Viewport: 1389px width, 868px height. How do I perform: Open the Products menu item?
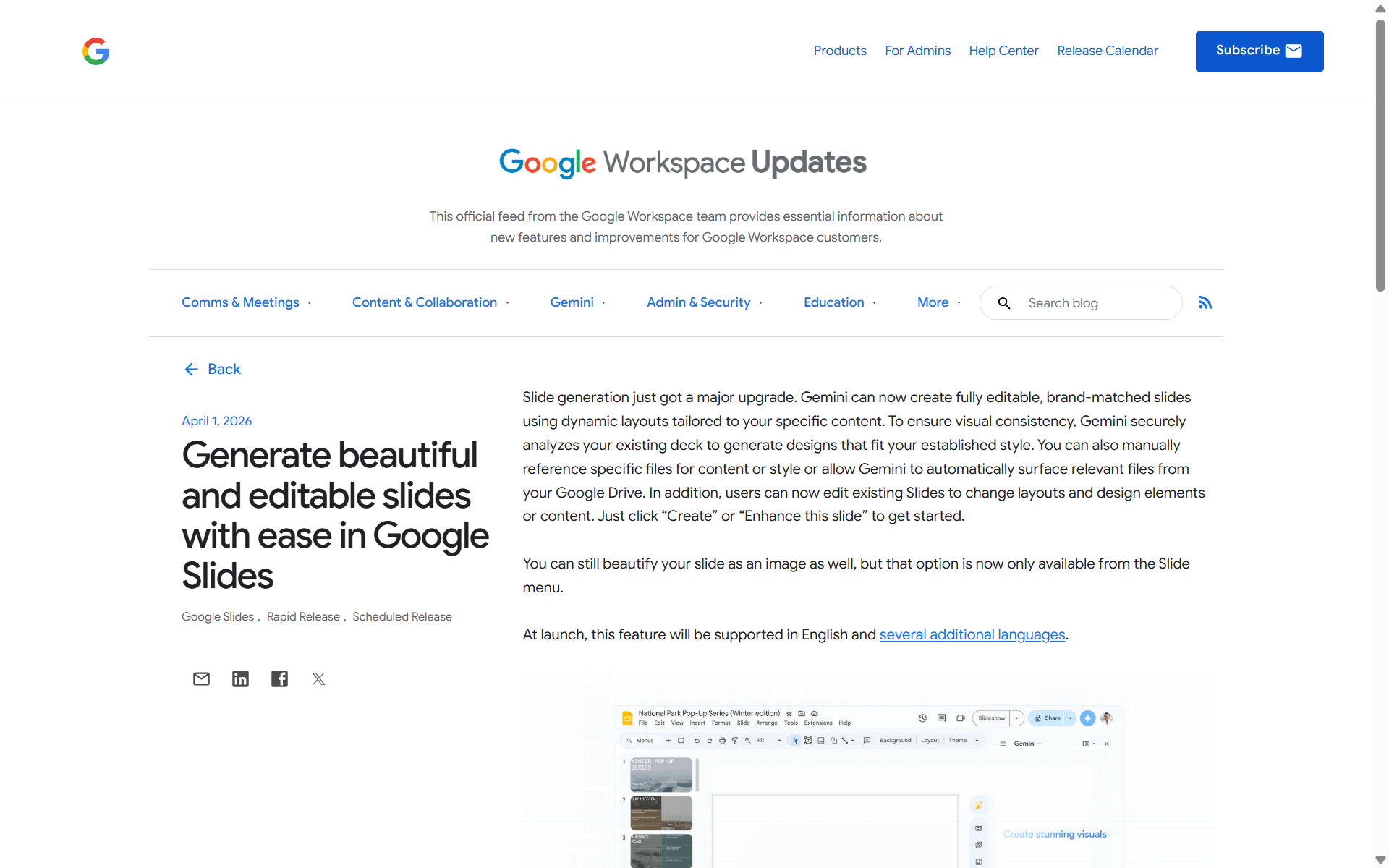pos(840,51)
